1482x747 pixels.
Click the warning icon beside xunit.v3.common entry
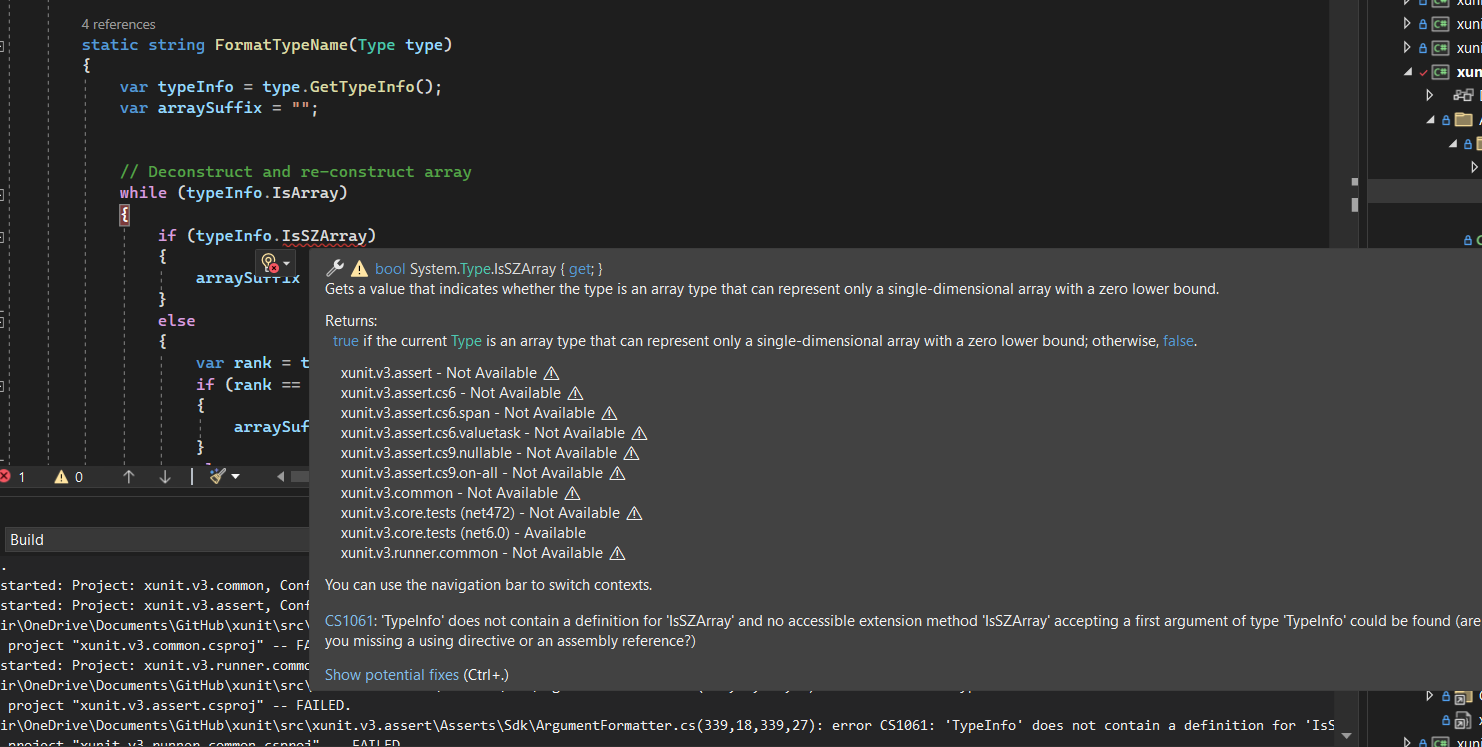pyautogui.click(x=571, y=493)
